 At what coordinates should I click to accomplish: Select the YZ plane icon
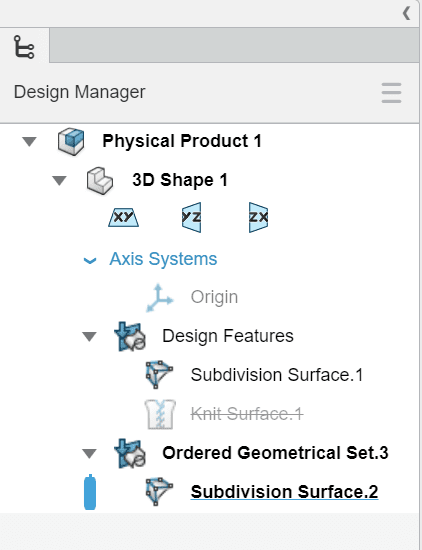192,217
